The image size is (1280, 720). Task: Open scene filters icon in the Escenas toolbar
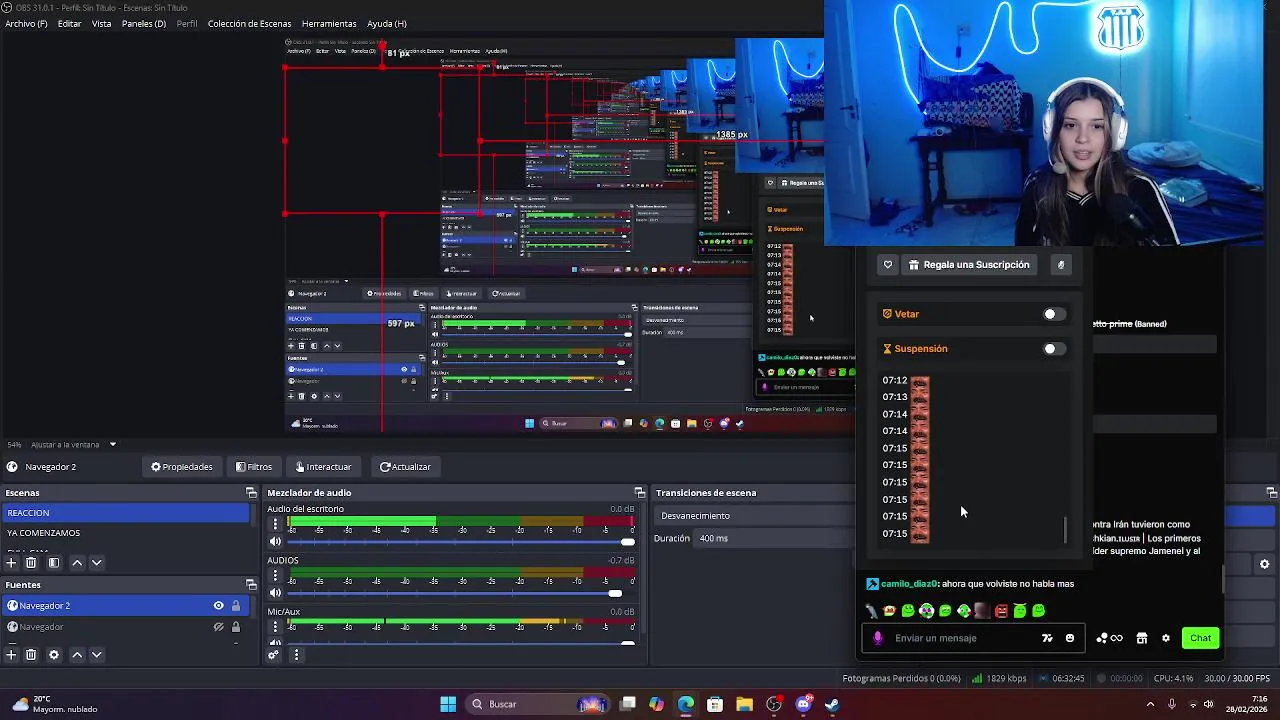[54, 563]
